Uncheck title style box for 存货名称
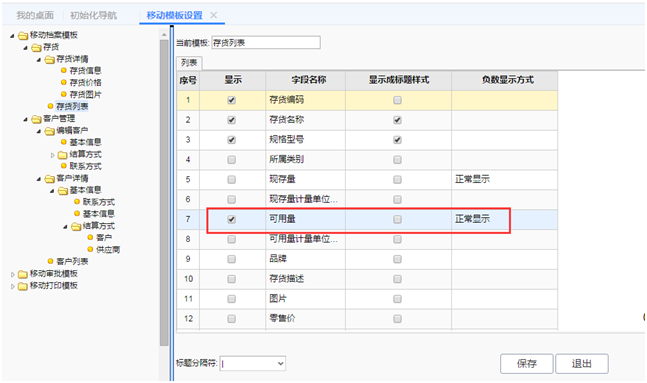This screenshot has width=647, height=383. click(397, 120)
